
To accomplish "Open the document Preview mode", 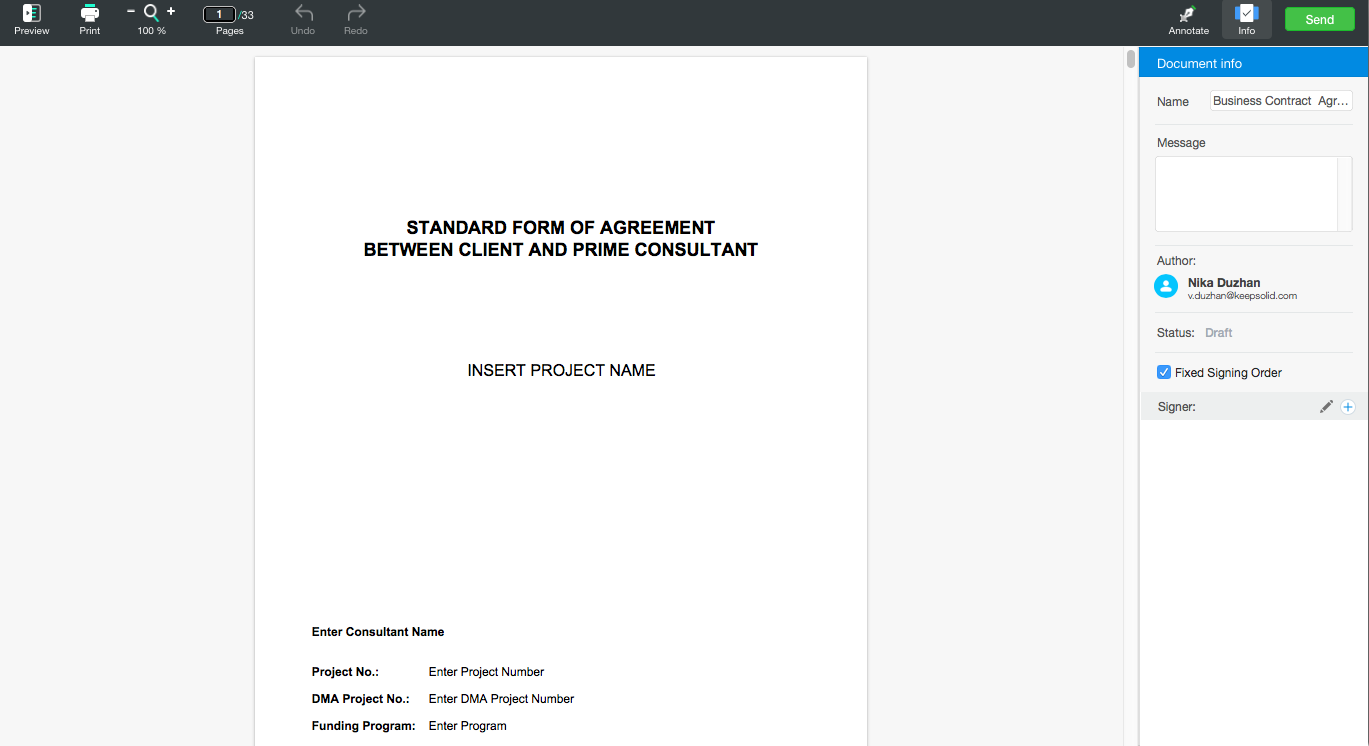I will (31, 20).
